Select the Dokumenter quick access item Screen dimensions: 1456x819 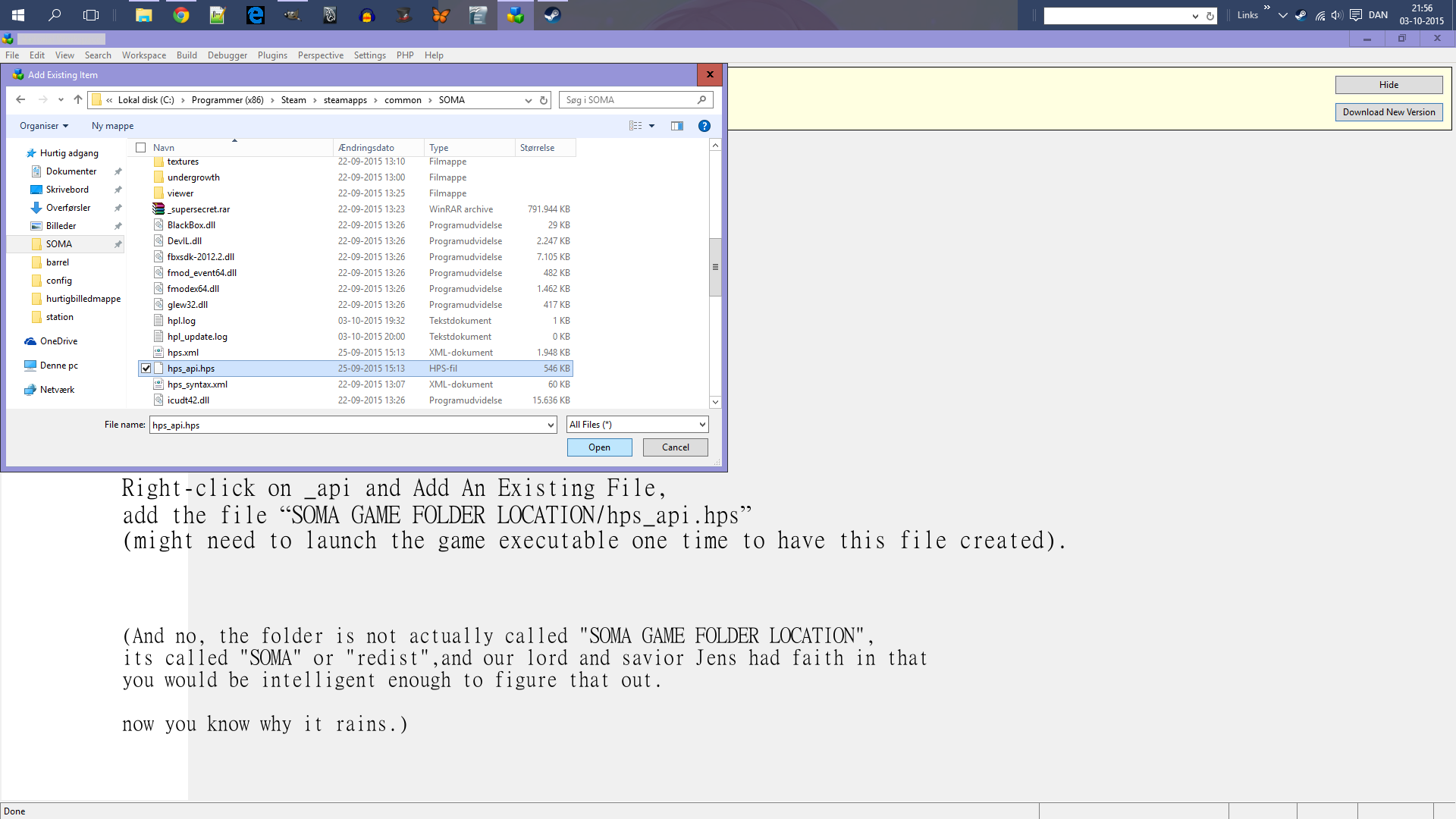point(71,171)
